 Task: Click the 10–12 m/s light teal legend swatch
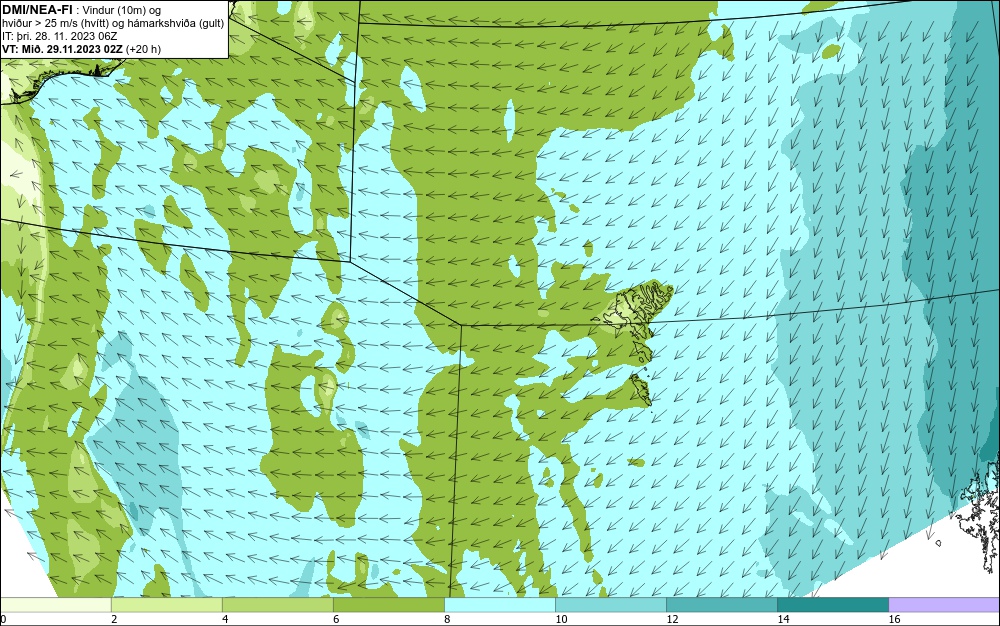tap(610, 605)
